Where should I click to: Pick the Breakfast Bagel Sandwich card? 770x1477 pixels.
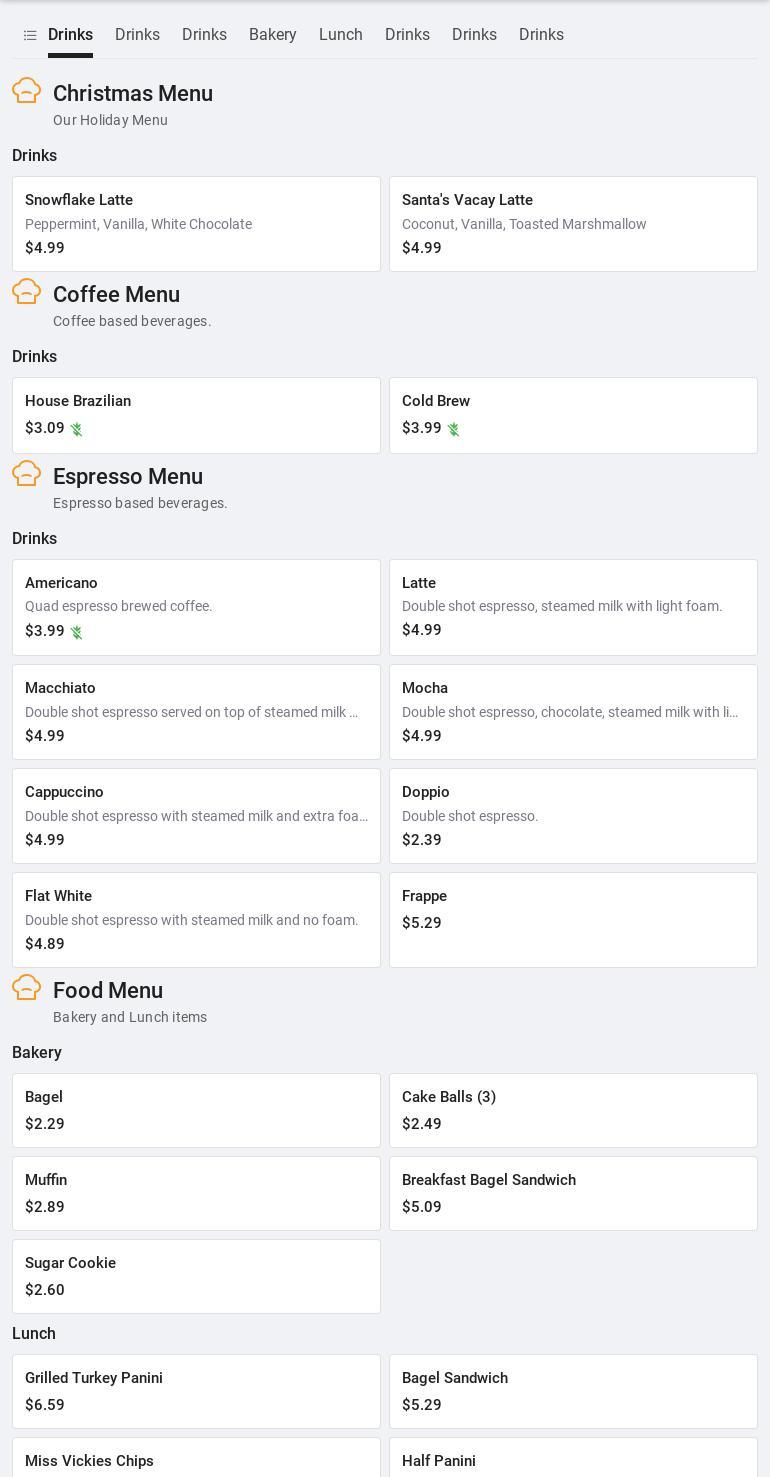click(573, 1193)
